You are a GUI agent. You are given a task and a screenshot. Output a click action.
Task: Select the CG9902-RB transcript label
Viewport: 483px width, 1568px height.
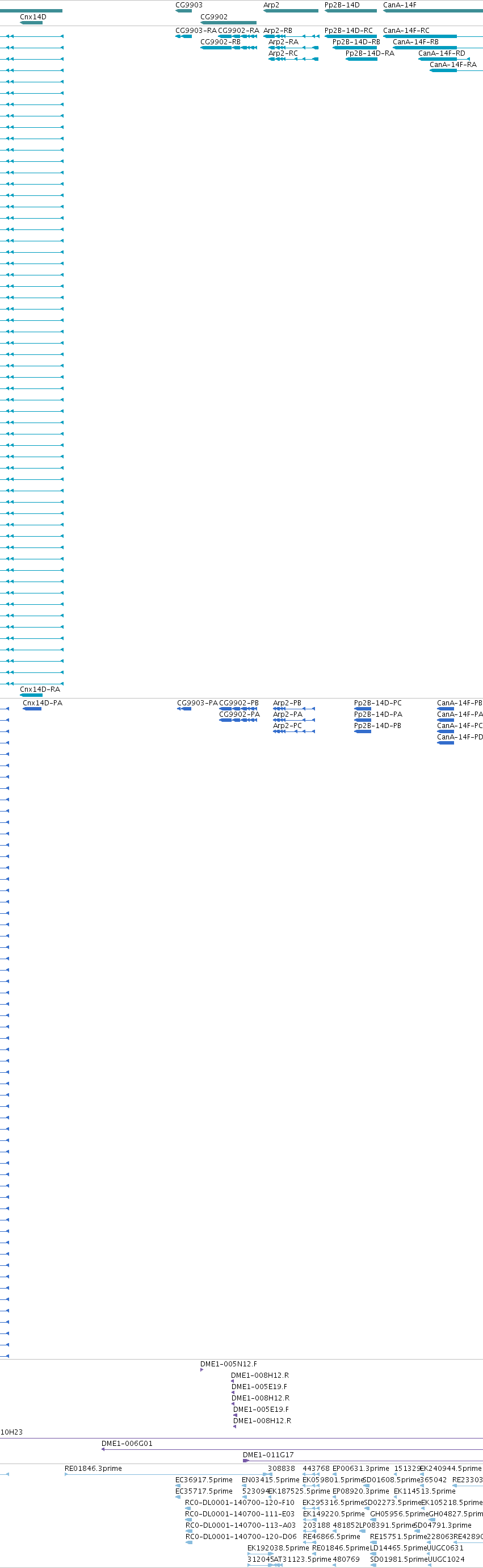[220, 42]
